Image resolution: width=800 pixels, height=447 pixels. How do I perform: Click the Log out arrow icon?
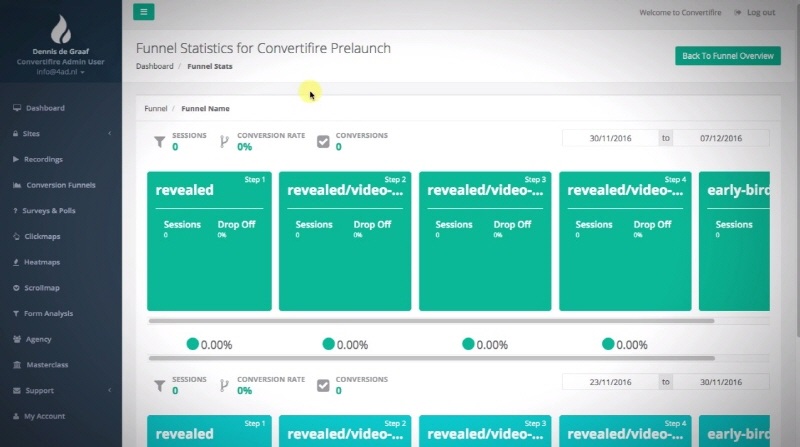pos(738,12)
